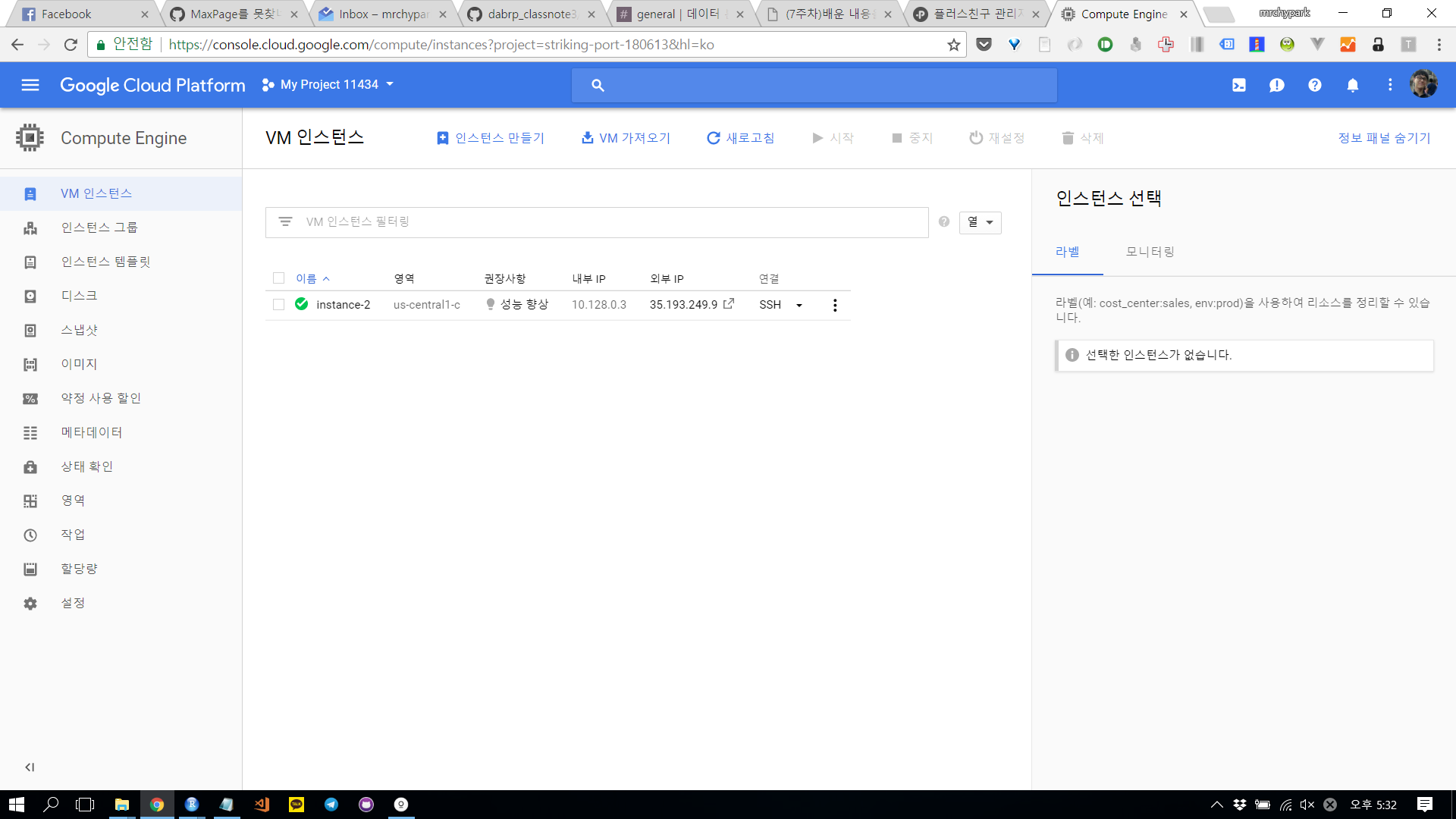Open the SSH connection options arrow
The image size is (1456, 819).
click(799, 305)
